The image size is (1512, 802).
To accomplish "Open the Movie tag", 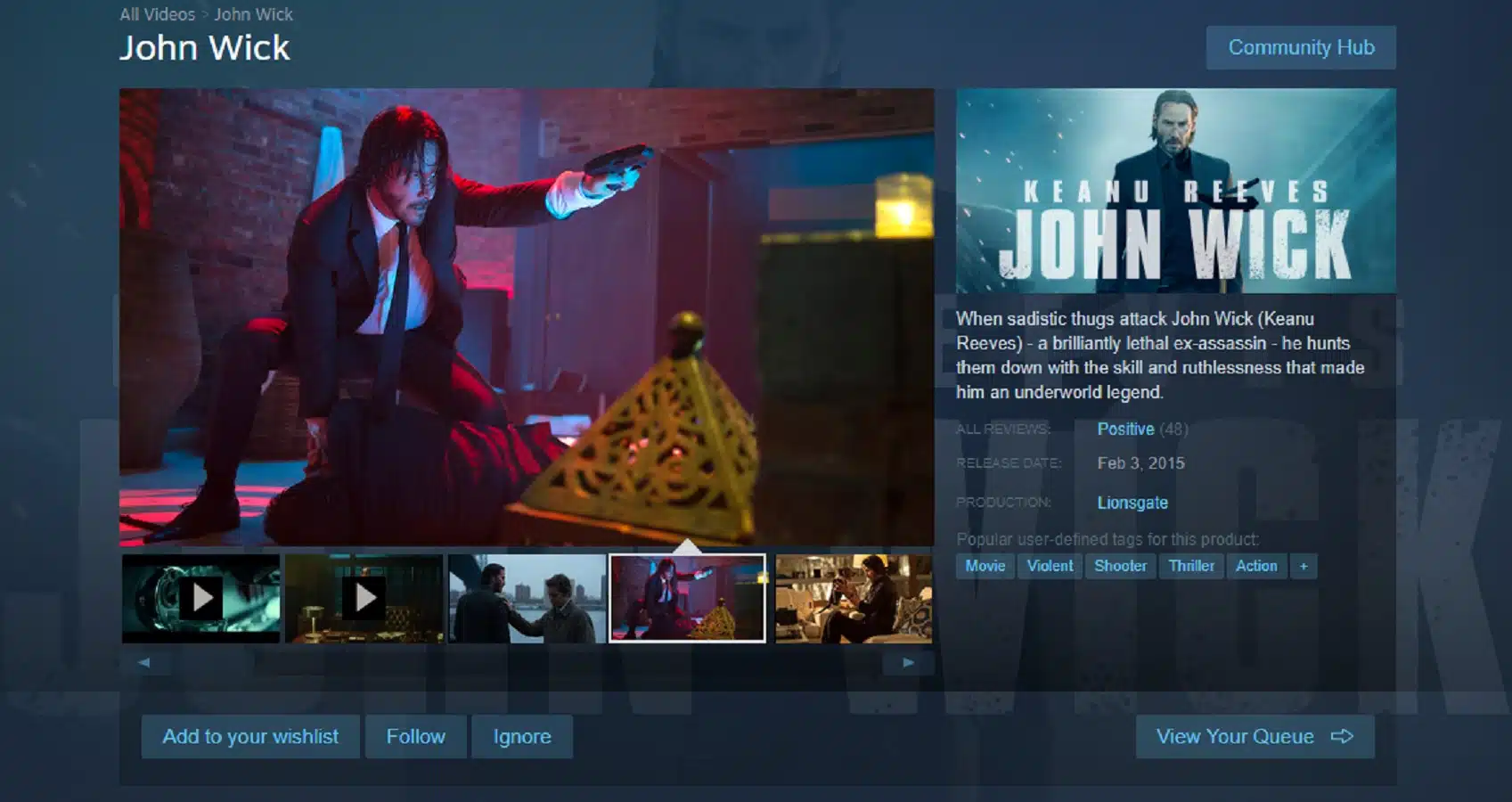I will [985, 566].
